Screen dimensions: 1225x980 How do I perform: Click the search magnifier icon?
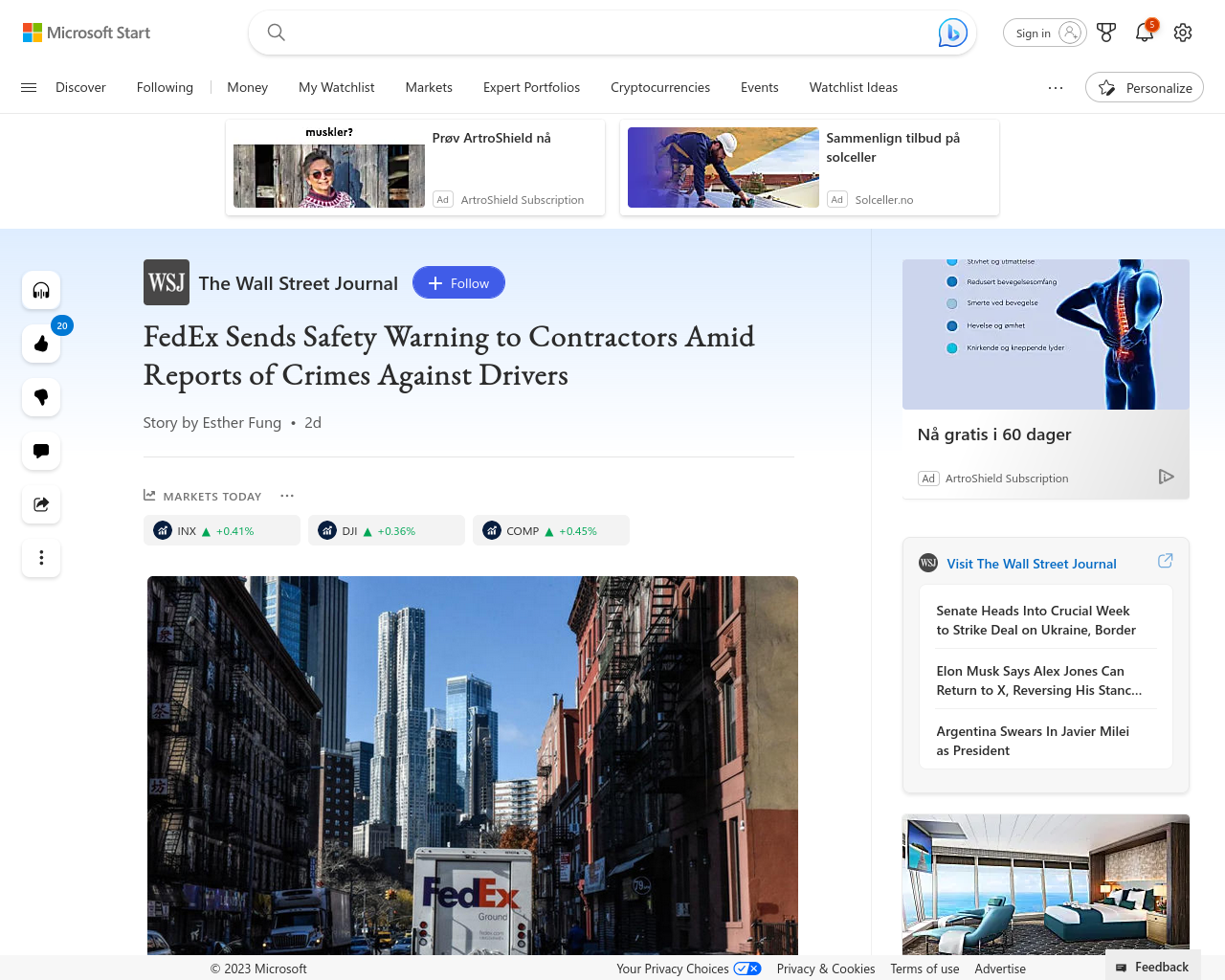click(x=276, y=33)
